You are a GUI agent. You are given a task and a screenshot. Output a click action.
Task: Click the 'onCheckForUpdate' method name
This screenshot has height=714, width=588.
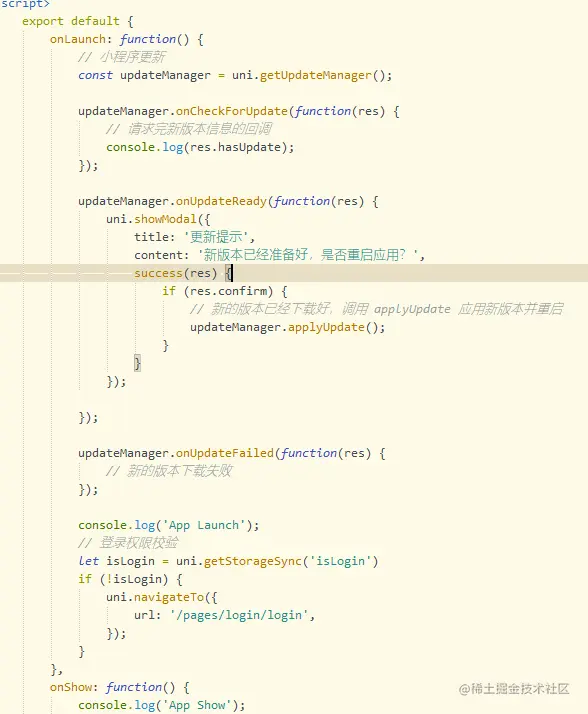pyautogui.click(x=232, y=111)
